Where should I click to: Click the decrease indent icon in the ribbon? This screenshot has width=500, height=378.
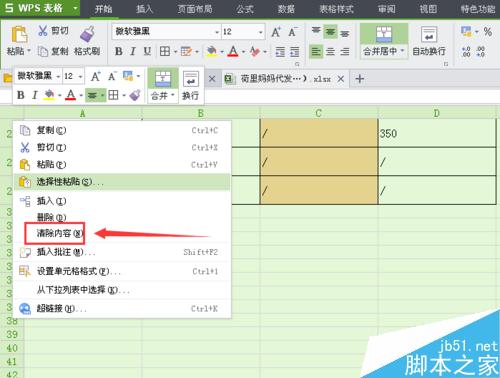click(x=280, y=52)
